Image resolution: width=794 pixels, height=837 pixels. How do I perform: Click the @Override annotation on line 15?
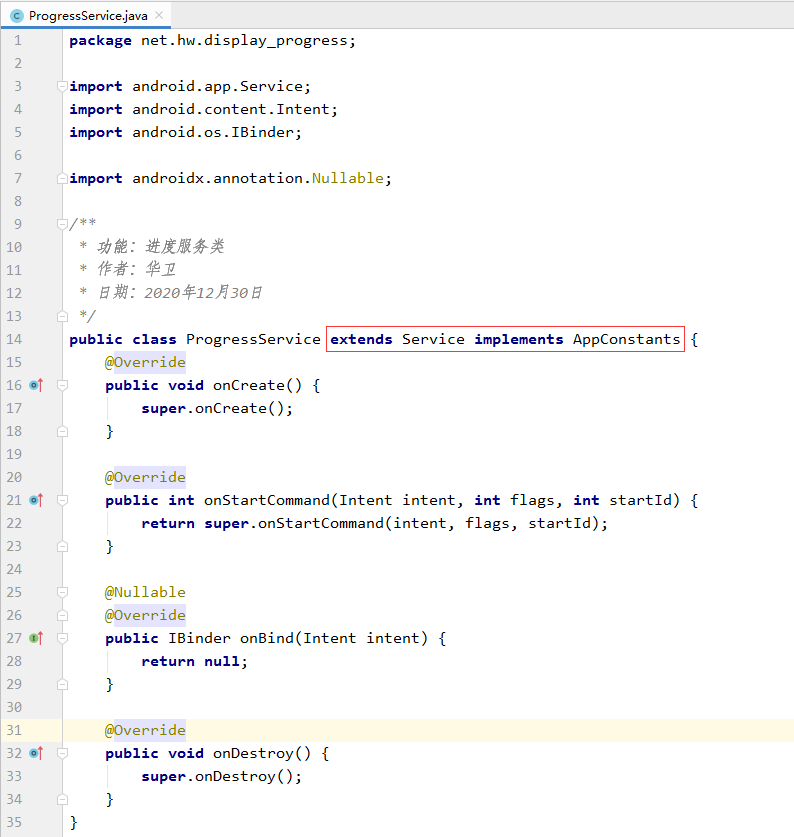coord(145,362)
